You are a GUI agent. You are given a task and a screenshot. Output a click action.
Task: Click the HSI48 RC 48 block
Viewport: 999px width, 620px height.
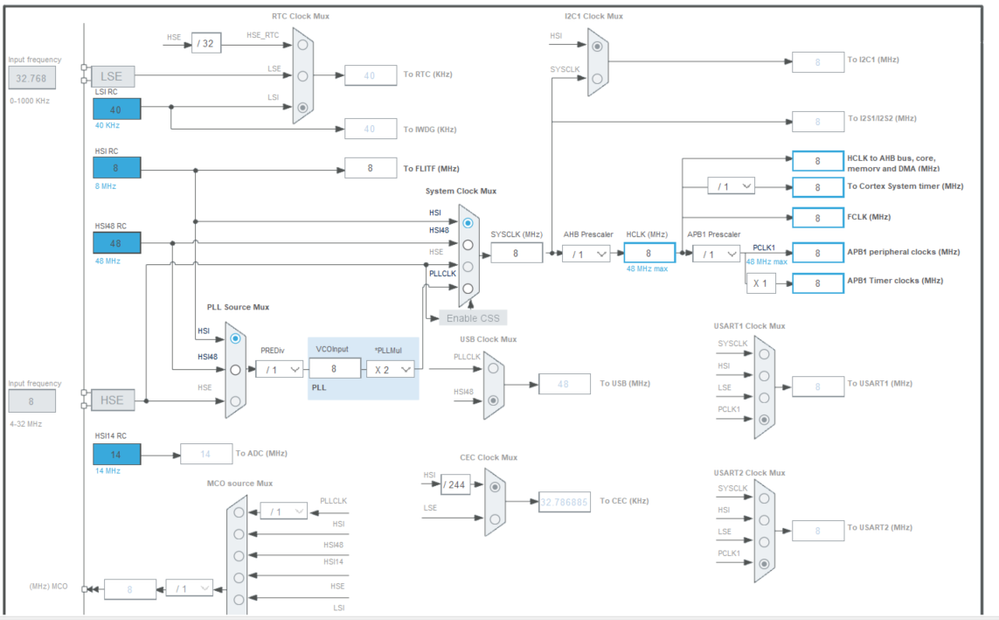(117, 243)
